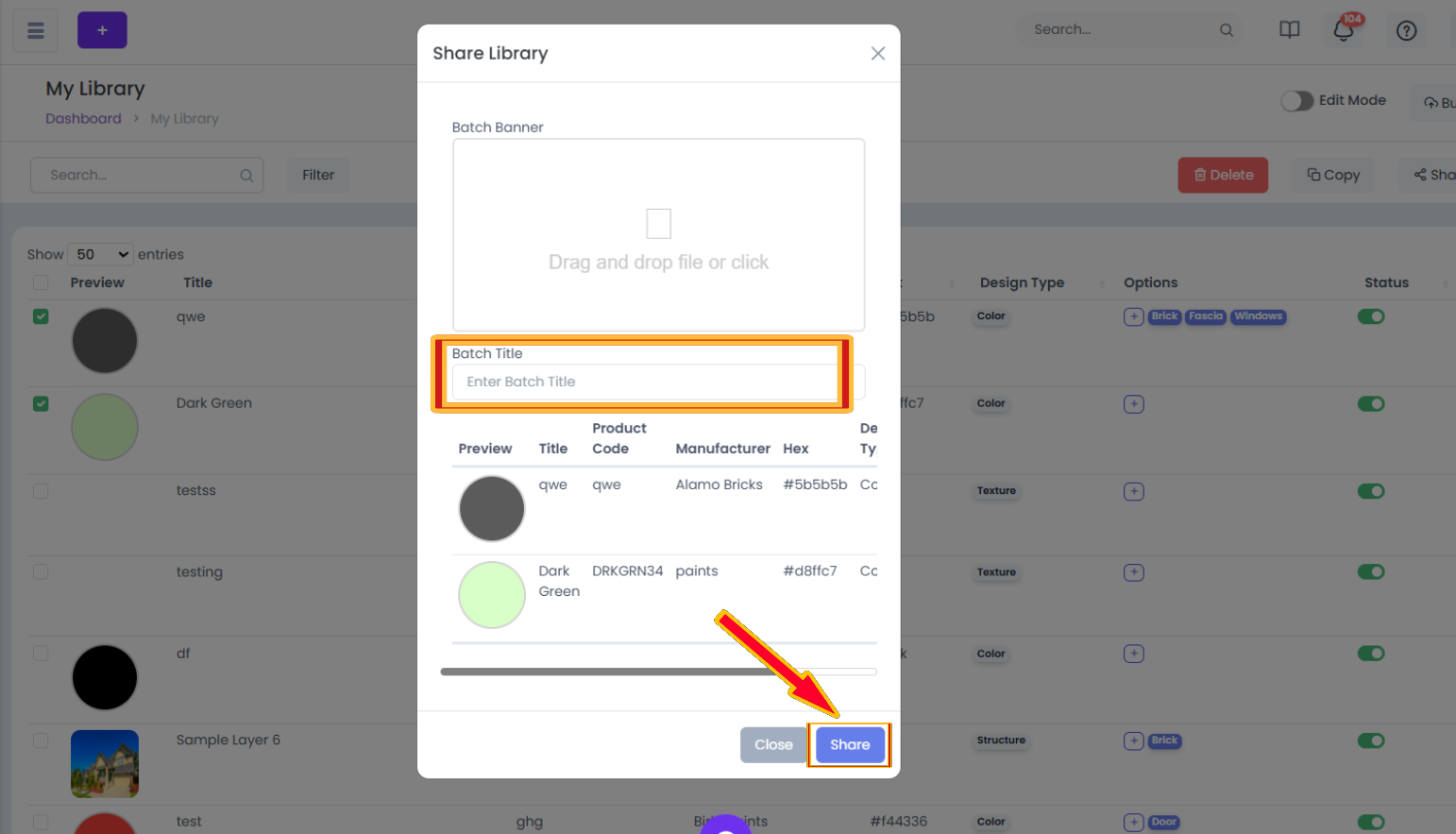Click Alamo Bricks manufacturer cell
The width and height of the screenshot is (1456, 834).
coord(719,485)
